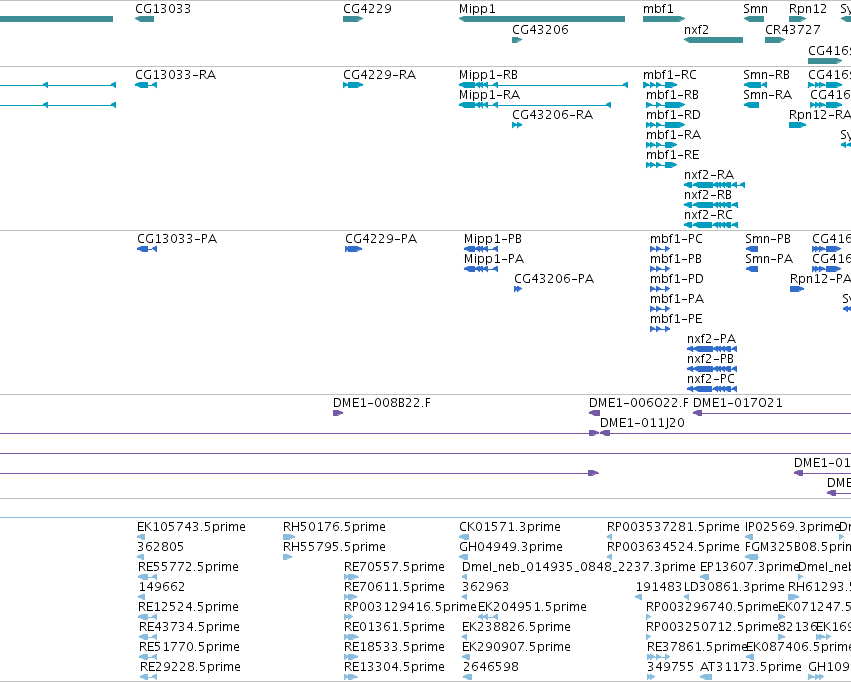Select EST EK105743.5prime
The width and height of the screenshot is (851, 682).
pyautogui.click(x=141, y=537)
